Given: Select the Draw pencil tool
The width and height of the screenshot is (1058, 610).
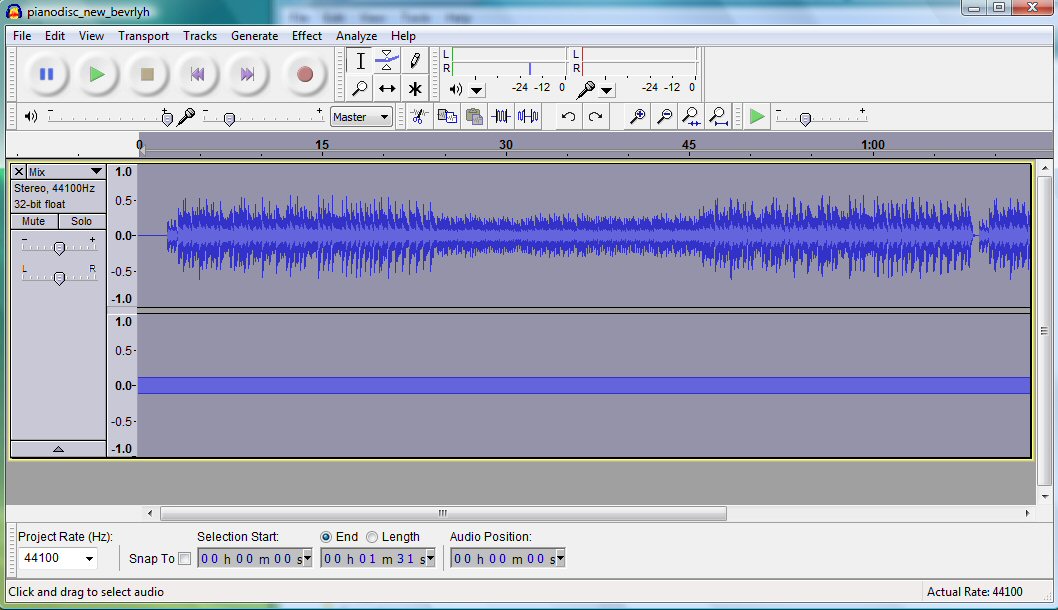Looking at the screenshot, I should coord(415,60).
